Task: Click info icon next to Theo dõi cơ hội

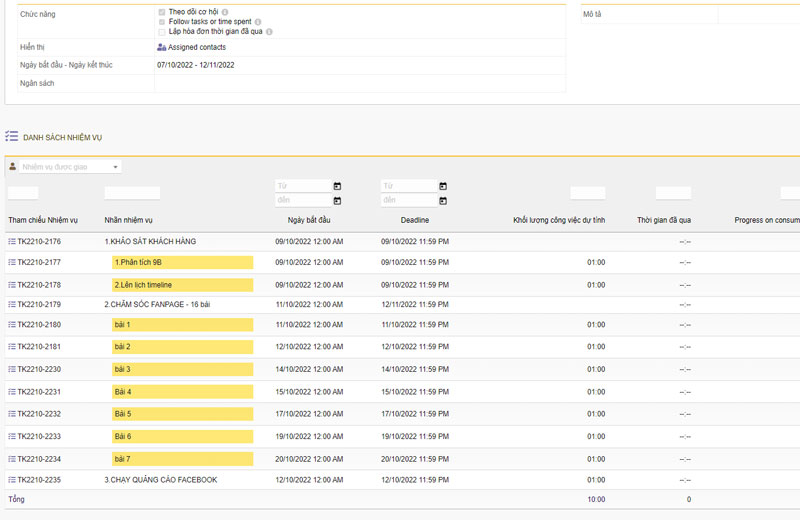Action: [x=225, y=12]
